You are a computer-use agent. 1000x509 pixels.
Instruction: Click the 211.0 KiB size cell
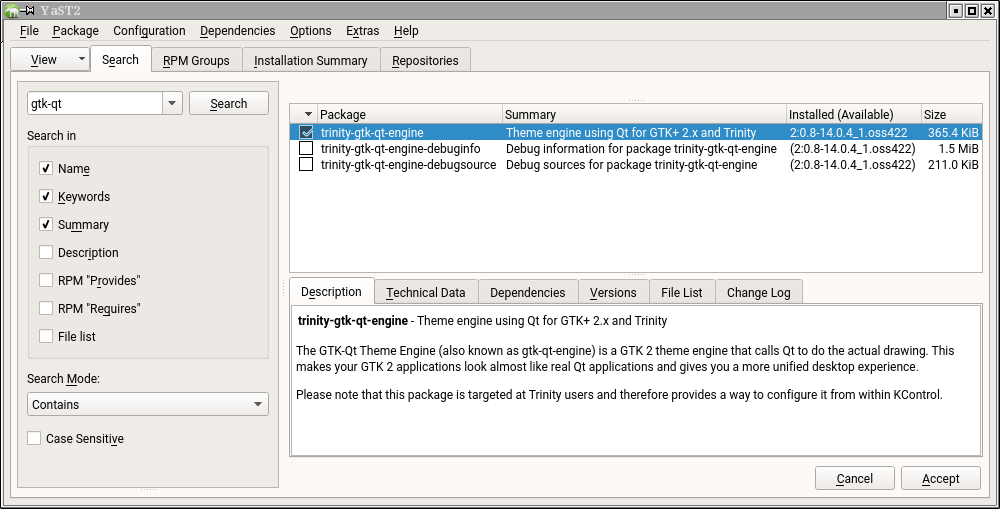coord(953,165)
